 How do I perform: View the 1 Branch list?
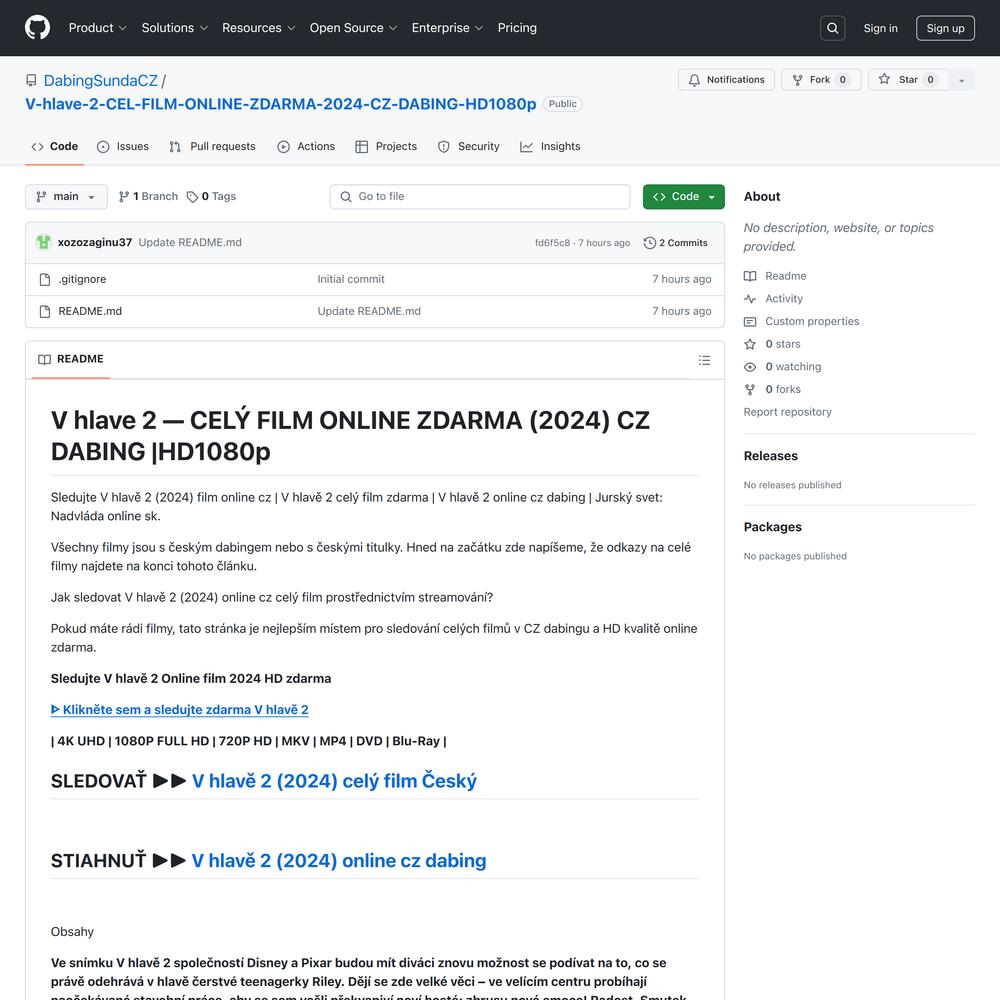point(149,196)
